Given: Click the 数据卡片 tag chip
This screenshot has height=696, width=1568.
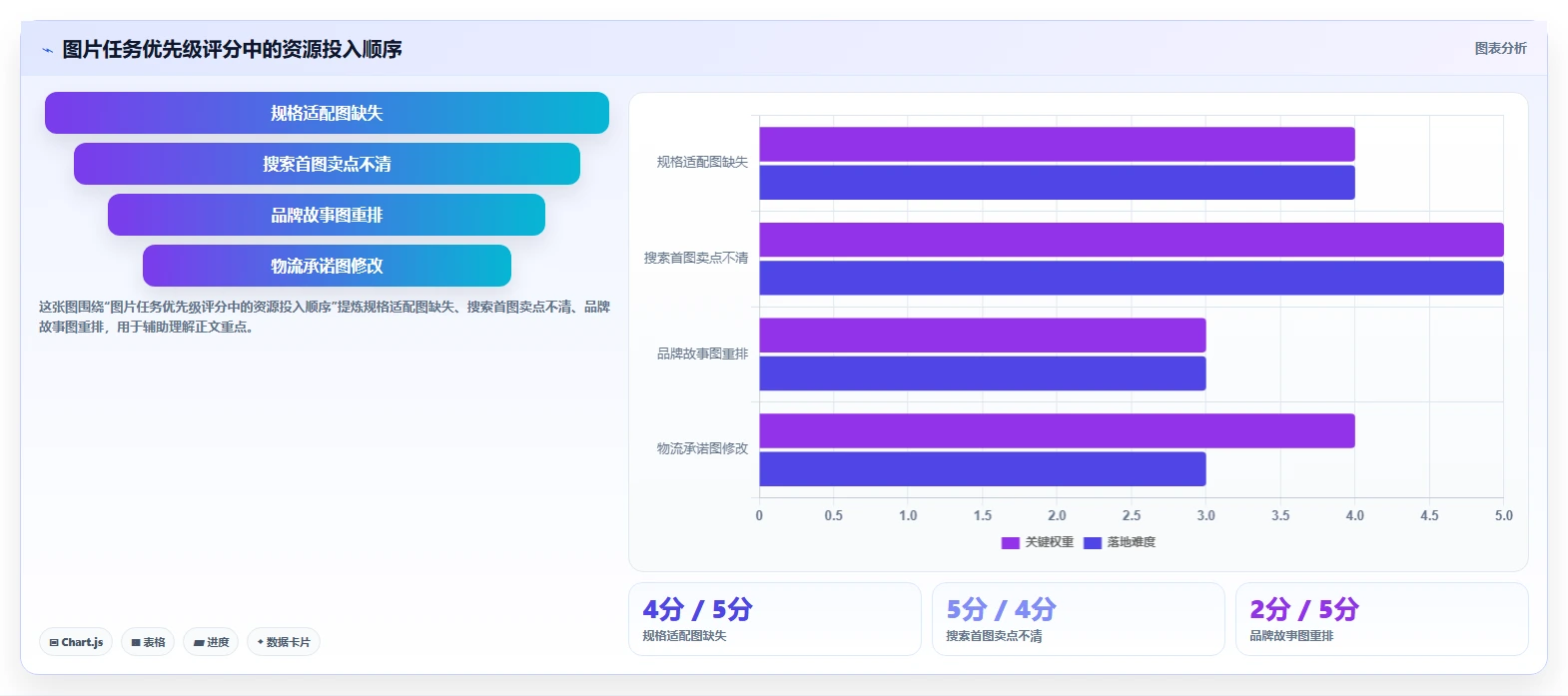Looking at the screenshot, I should tap(284, 642).
